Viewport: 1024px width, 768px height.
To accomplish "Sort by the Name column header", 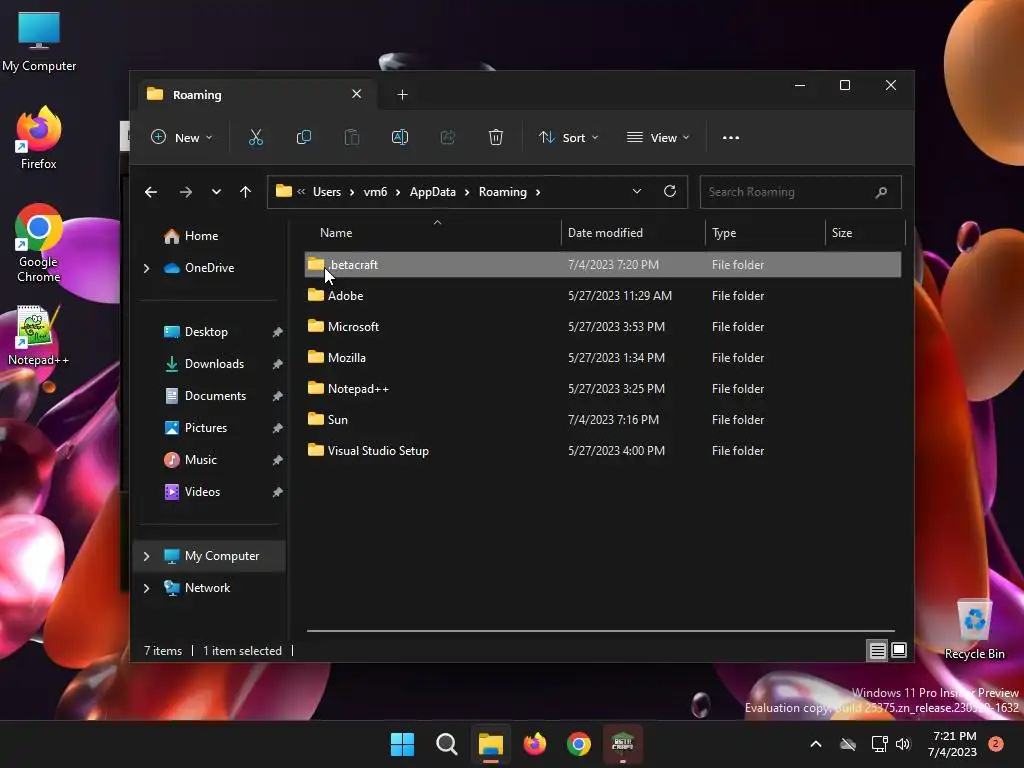I will pyautogui.click(x=433, y=233).
